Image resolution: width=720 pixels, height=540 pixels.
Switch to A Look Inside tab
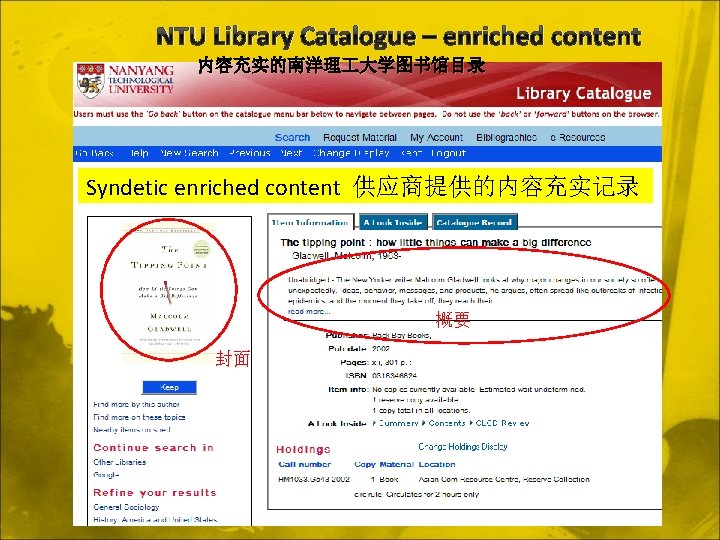pos(393,222)
